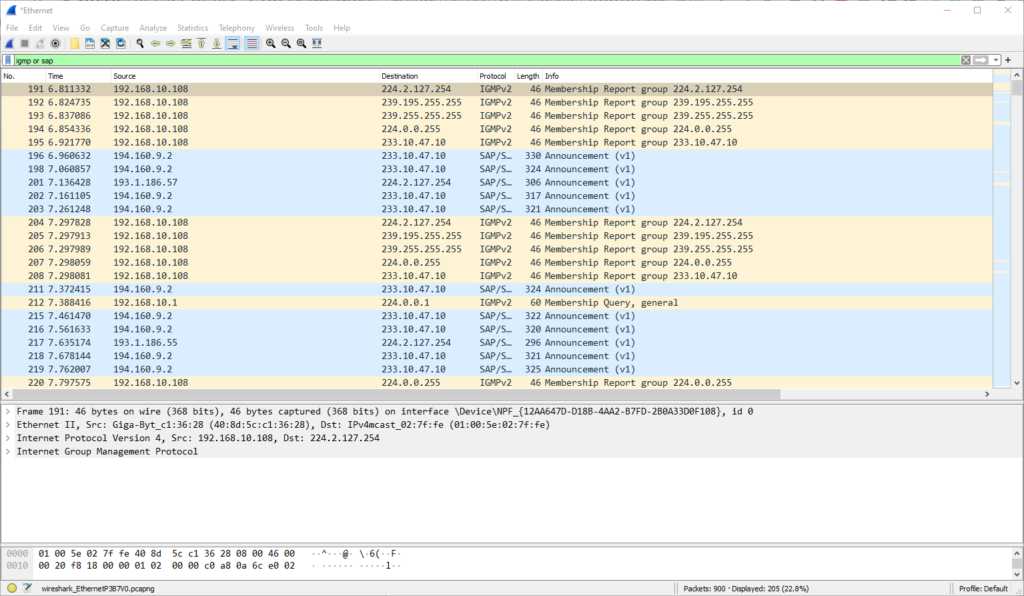
Task: Expand Internet Protocol Version 4 layer
Action: click(x=8, y=438)
